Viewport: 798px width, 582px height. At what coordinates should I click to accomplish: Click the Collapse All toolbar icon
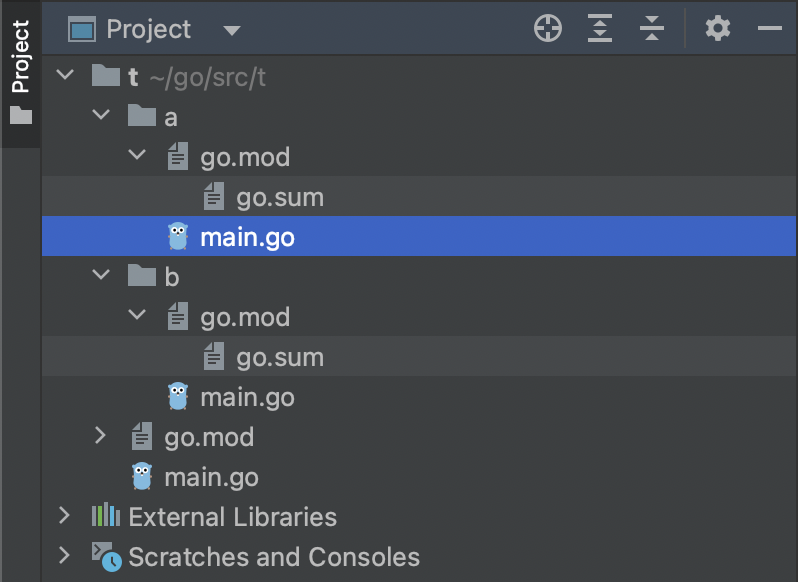pyautogui.click(x=652, y=29)
